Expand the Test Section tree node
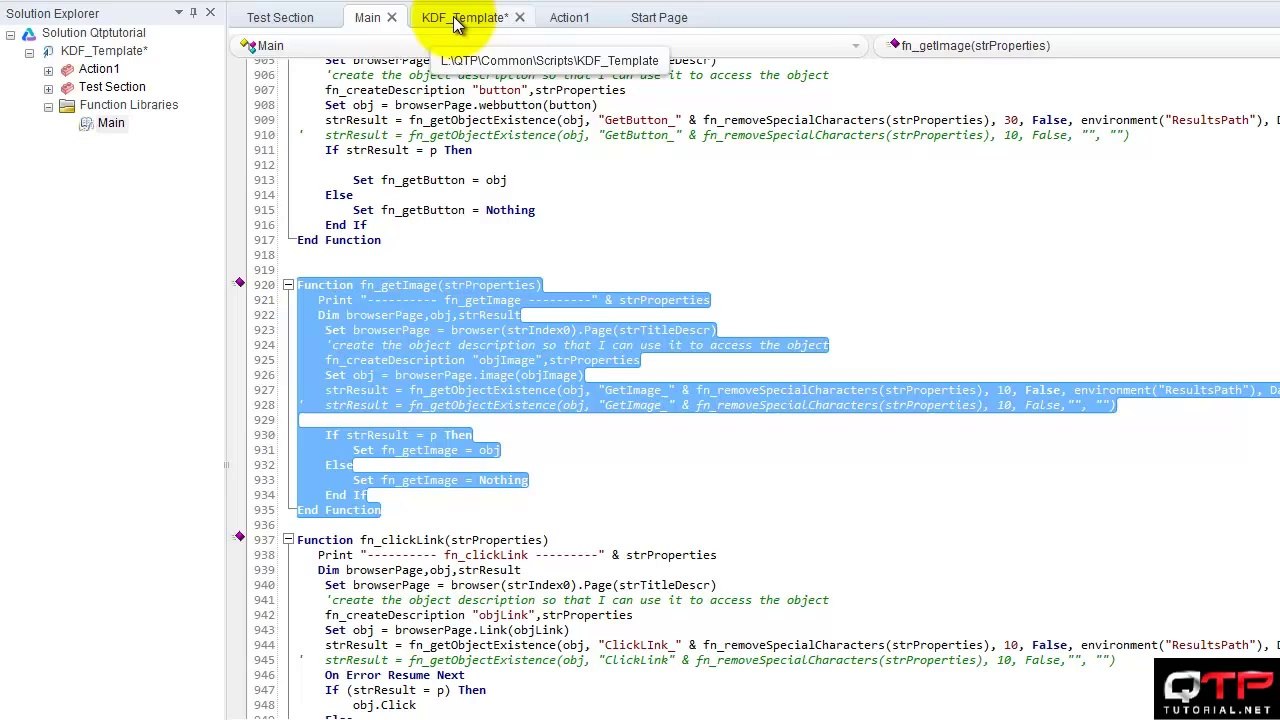The height and width of the screenshot is (720, 1280). click(x=48, y=88)
